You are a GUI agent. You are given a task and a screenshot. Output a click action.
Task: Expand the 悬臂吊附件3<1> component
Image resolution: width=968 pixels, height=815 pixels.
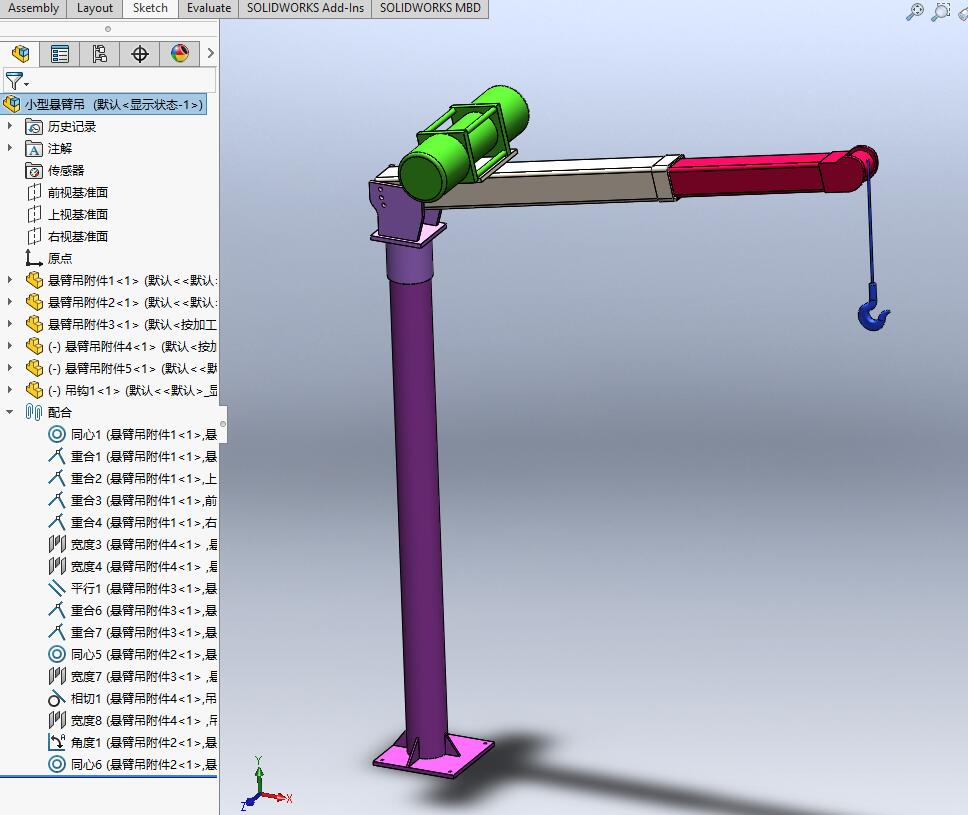click(x=10, y=324)
